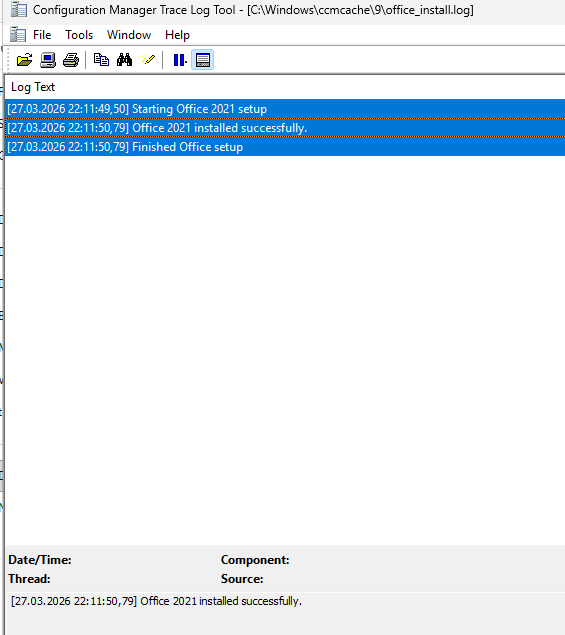The width and height of the screenshot is (565, 635).
Task: Click the Log Text column header
Action: 285,87
